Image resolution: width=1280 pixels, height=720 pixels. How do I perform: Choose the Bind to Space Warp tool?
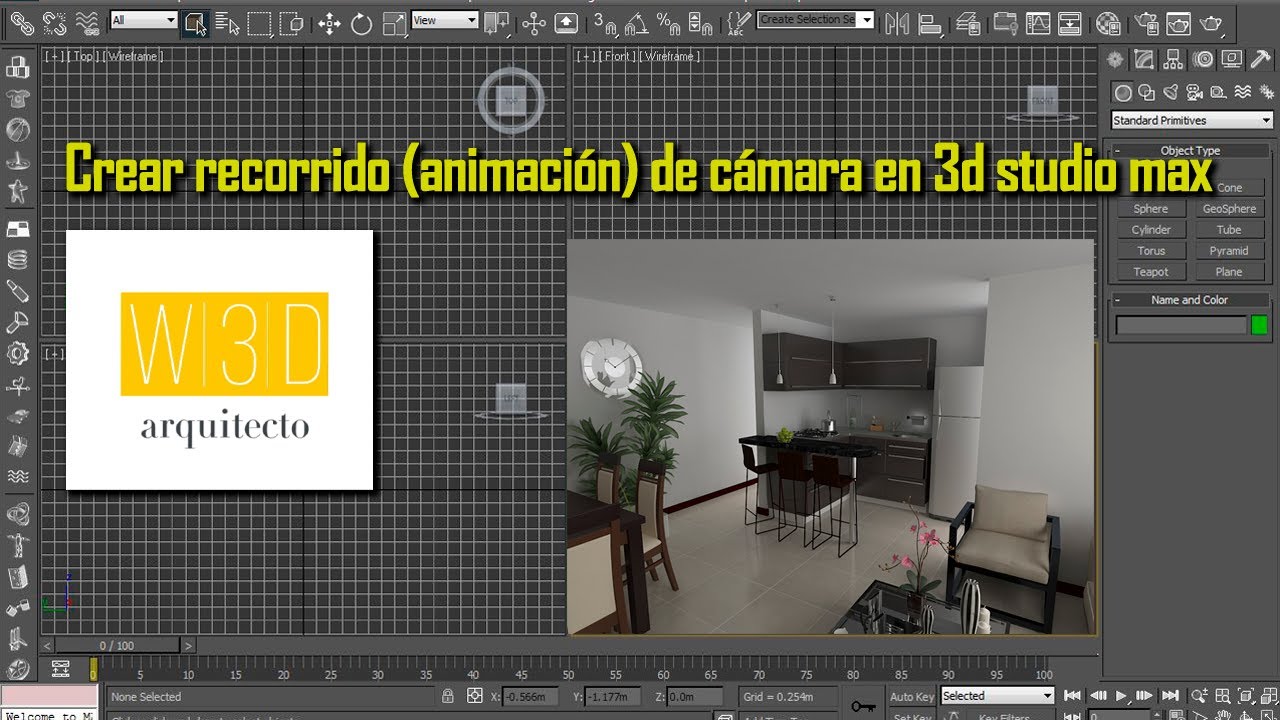coord(88,22)
